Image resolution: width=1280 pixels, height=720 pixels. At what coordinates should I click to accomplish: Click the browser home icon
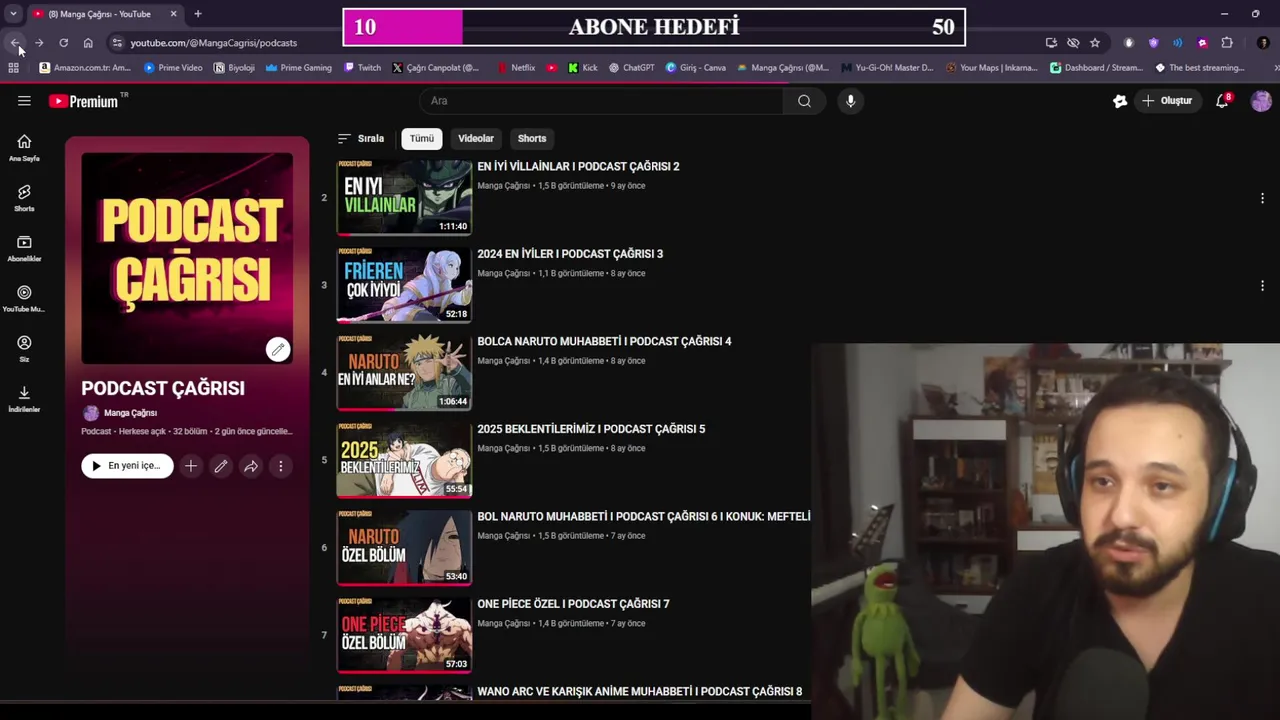[x=88, y=43]
